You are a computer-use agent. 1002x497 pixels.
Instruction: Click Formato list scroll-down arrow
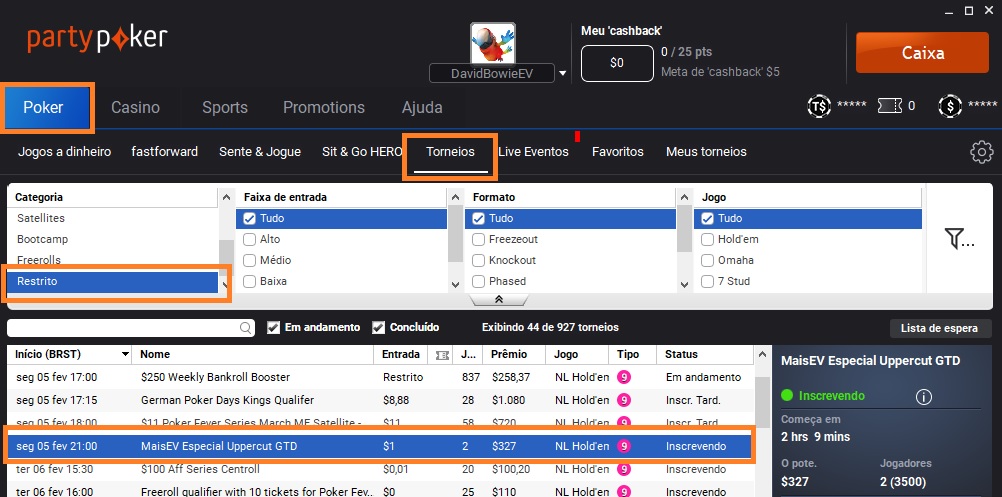(x=684, y=285)
